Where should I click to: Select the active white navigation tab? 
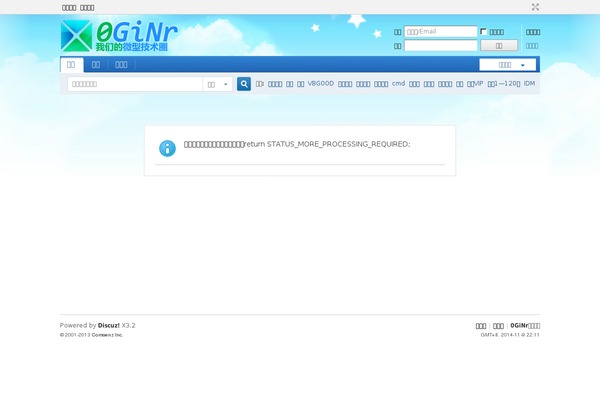coord(71,65)
